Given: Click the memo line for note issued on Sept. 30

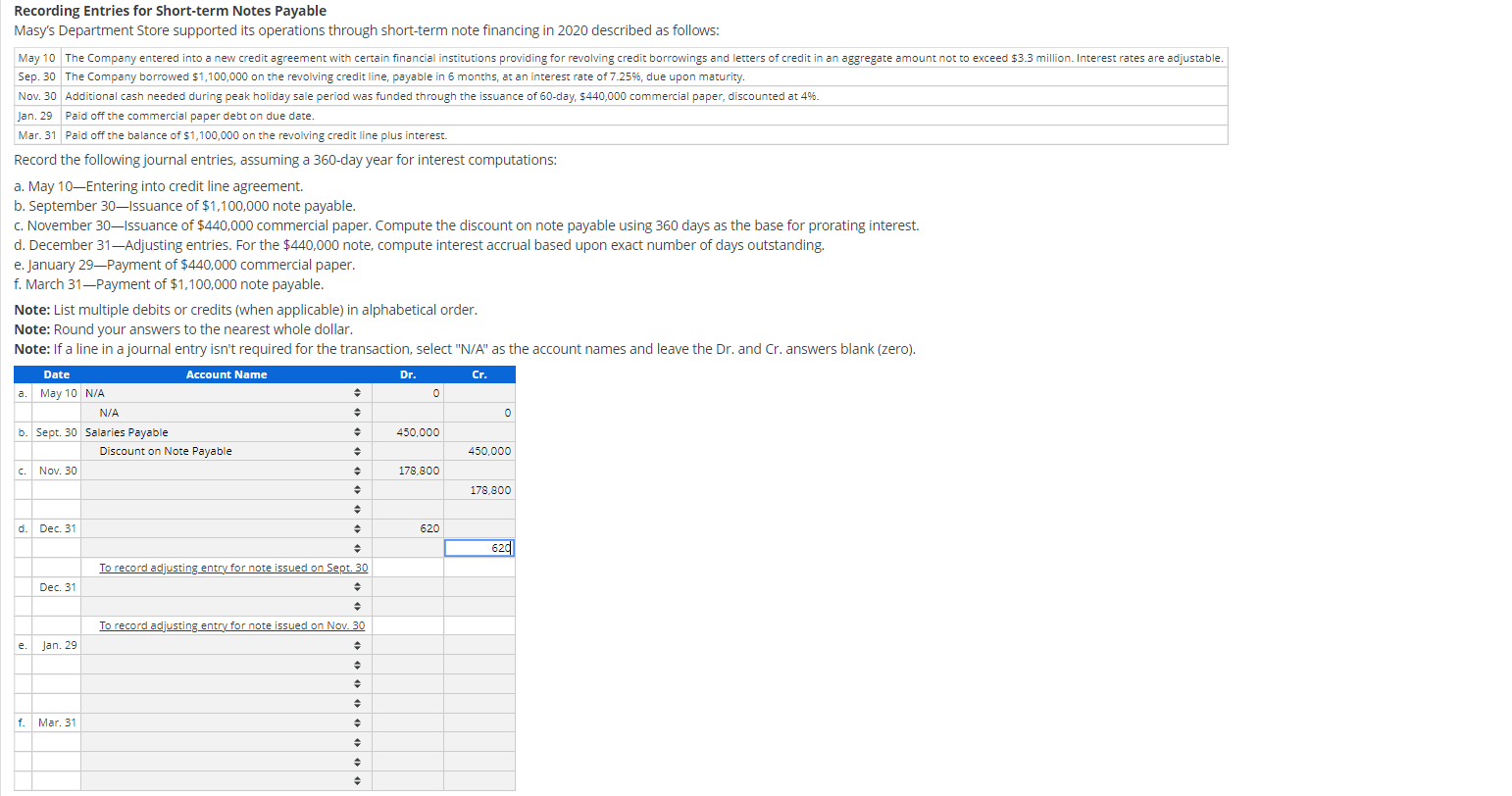Looking at the screenshot, I should pos(232,567).
